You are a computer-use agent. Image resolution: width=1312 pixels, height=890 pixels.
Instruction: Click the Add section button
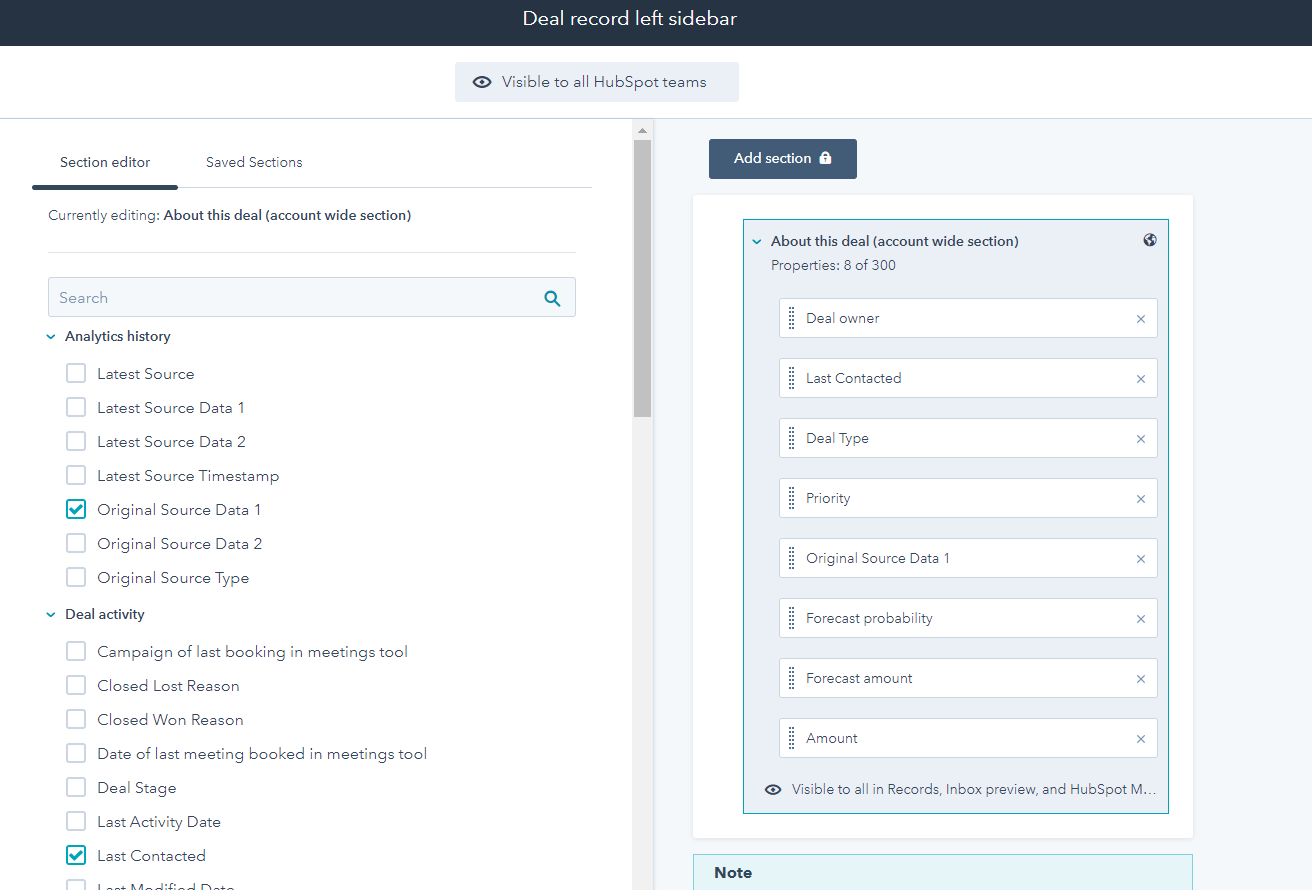pyautogui.click(x=783, y=159)
